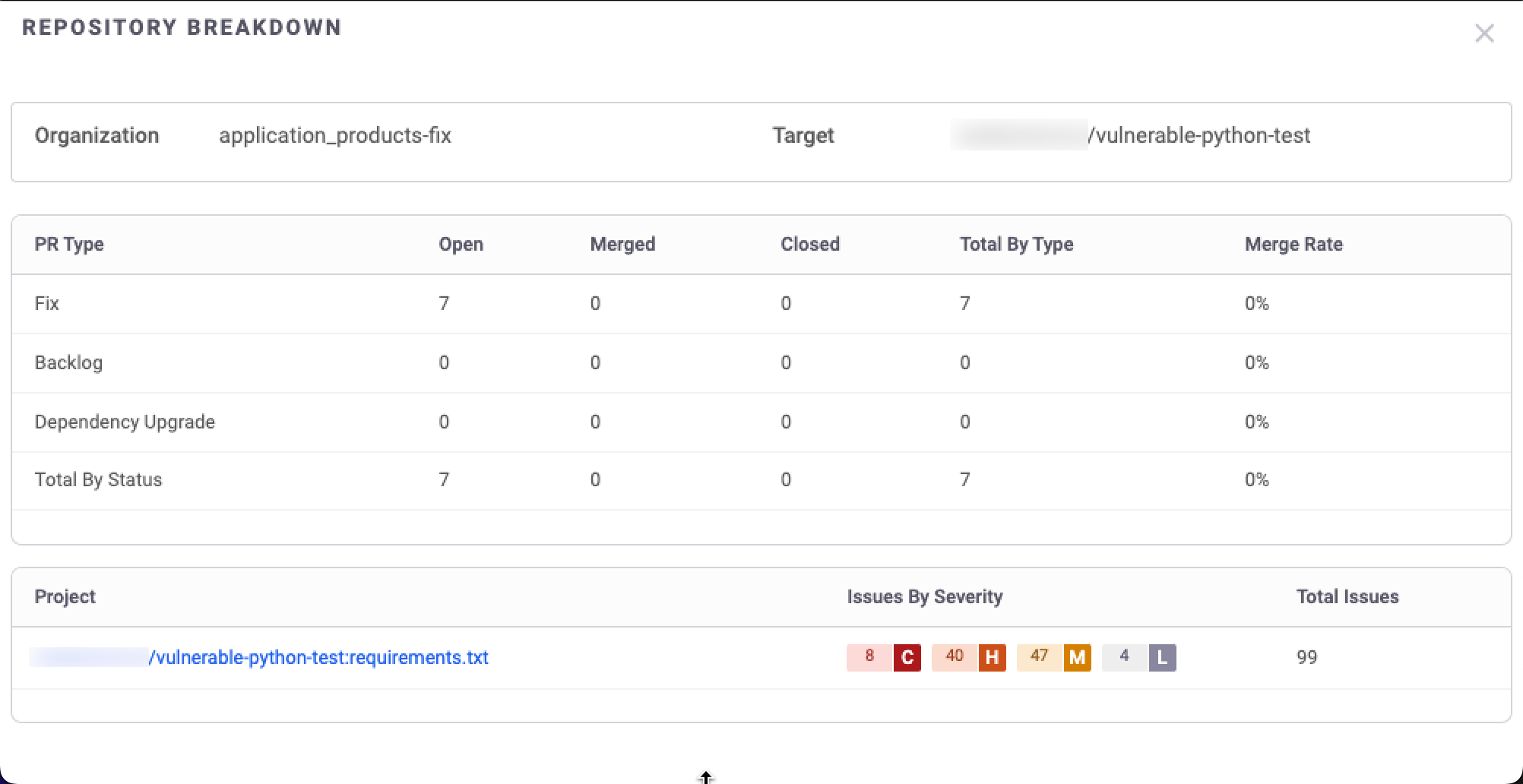Sort by the Merge Rate column
The image size is (1523, 784).
pyautogui.click(x=1293, y=244)
